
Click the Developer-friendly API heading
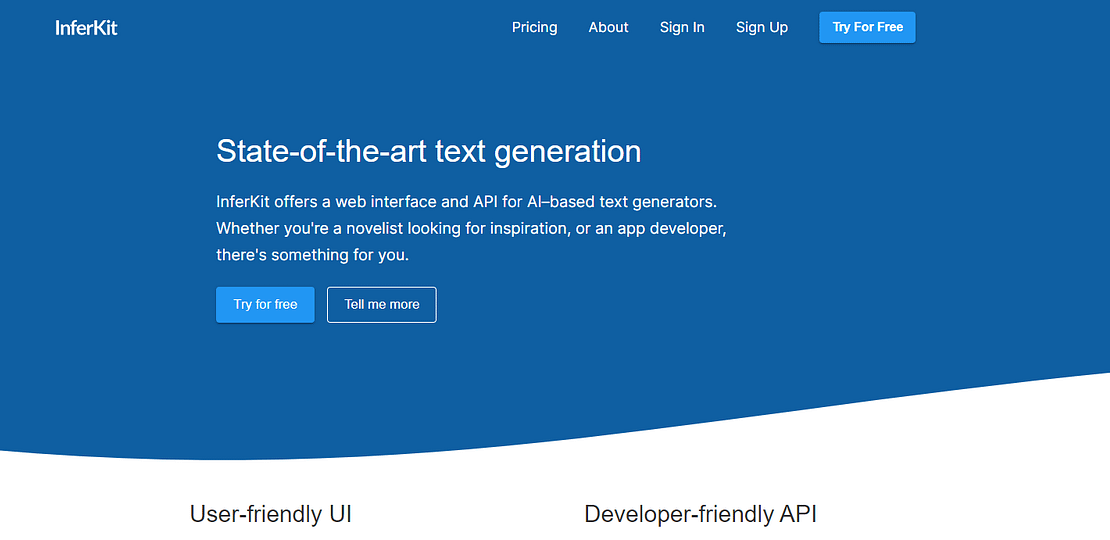coord(700,515)
